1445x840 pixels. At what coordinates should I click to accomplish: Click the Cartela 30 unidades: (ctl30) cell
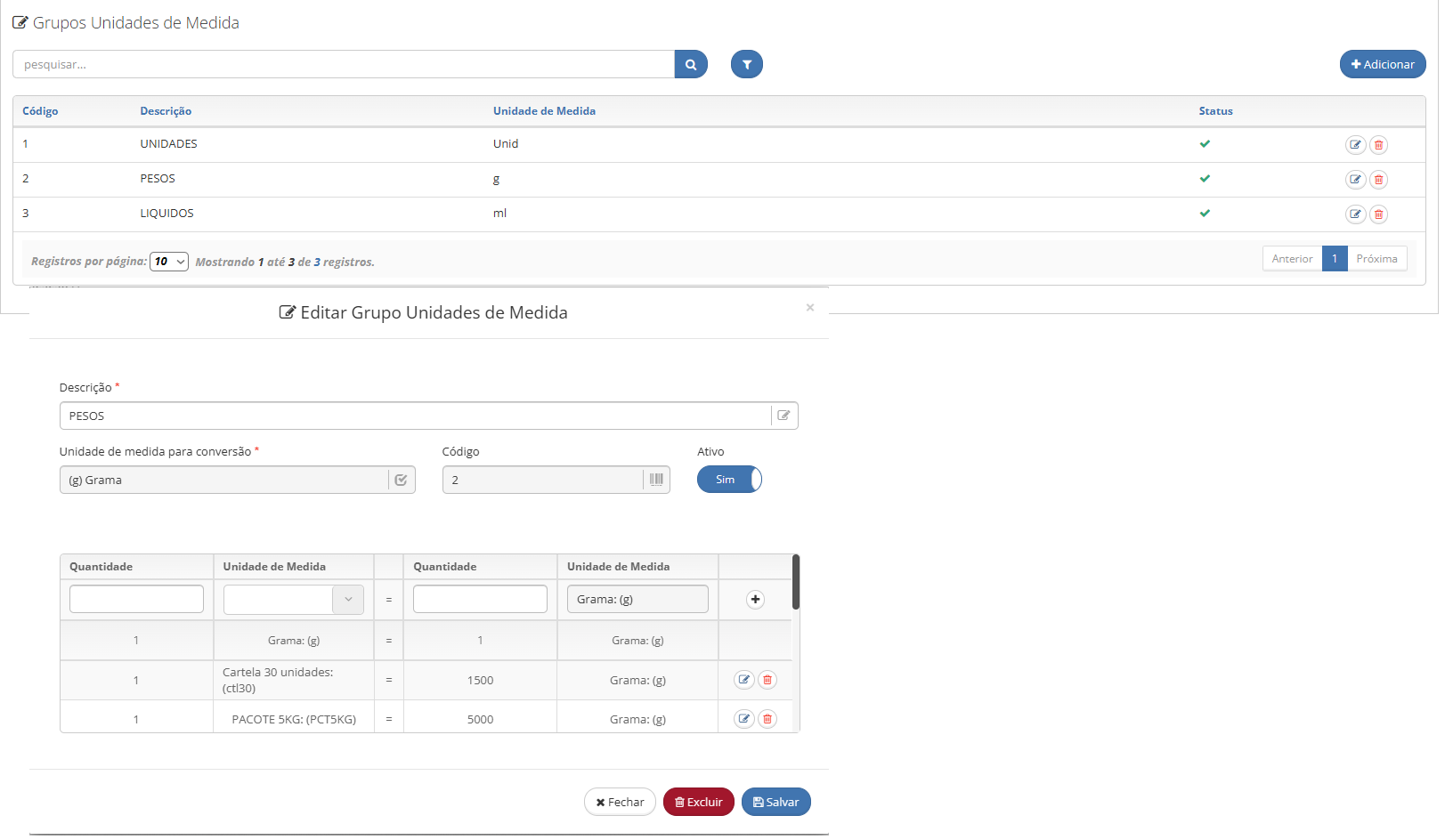294,680
